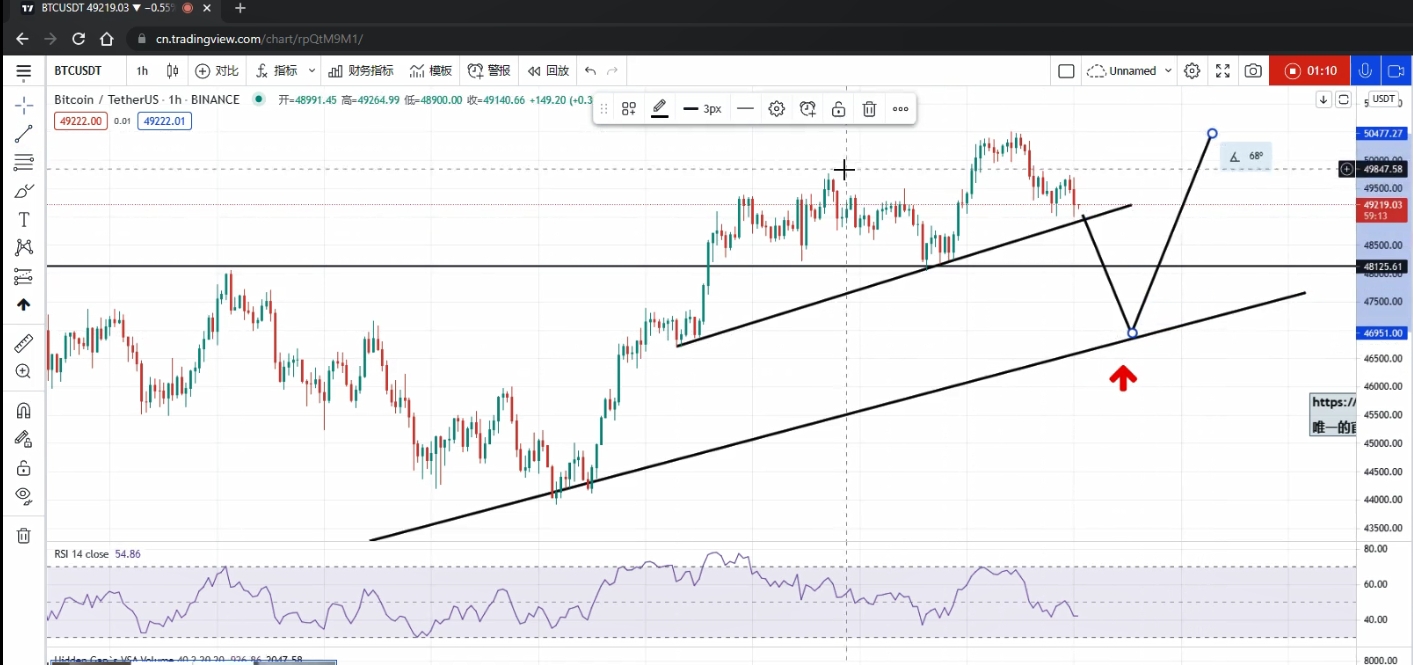Open the chart patterns tool
This screenshot has height=665, width=1413.
point(23,247)
